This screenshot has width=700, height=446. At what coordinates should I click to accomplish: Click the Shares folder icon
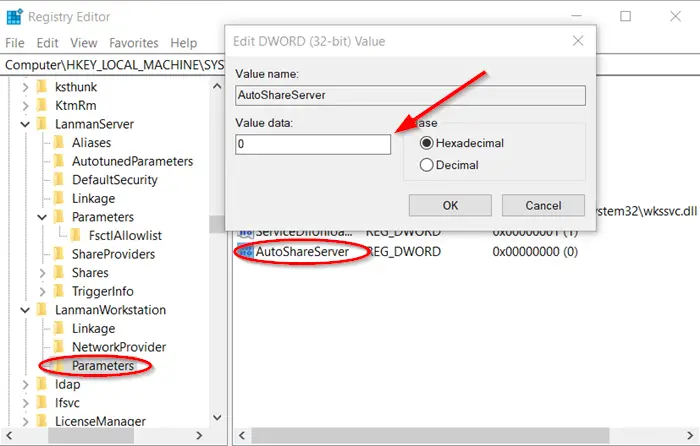[x=58, y=273]
